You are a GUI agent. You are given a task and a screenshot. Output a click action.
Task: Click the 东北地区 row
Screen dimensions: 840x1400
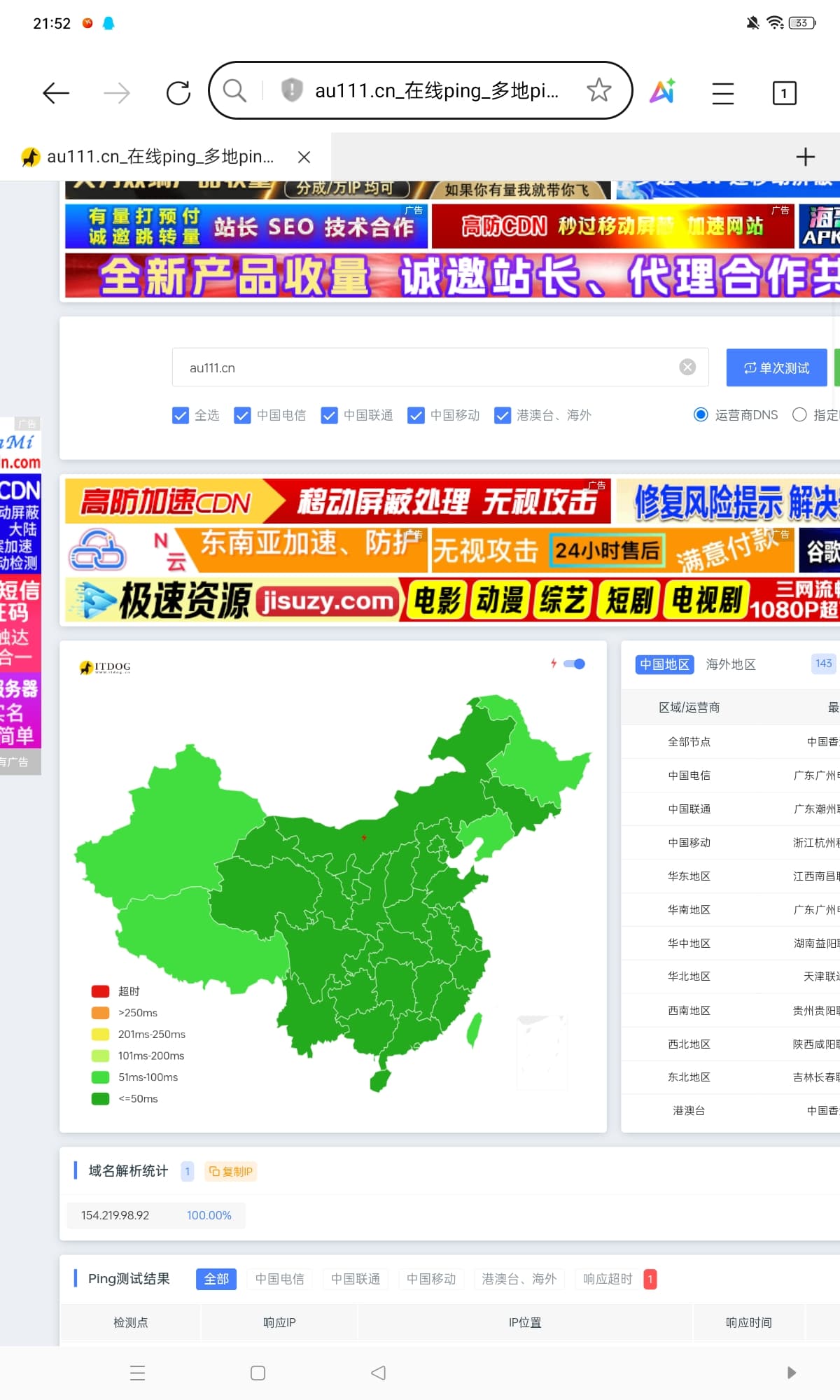point(730,1077)
